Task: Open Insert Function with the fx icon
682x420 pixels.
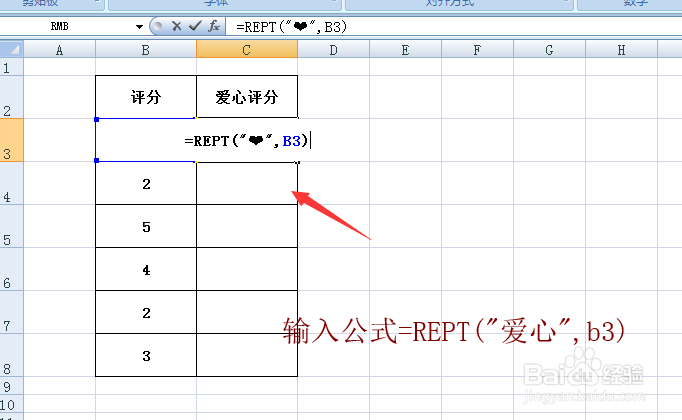Action: click(214, 27)
